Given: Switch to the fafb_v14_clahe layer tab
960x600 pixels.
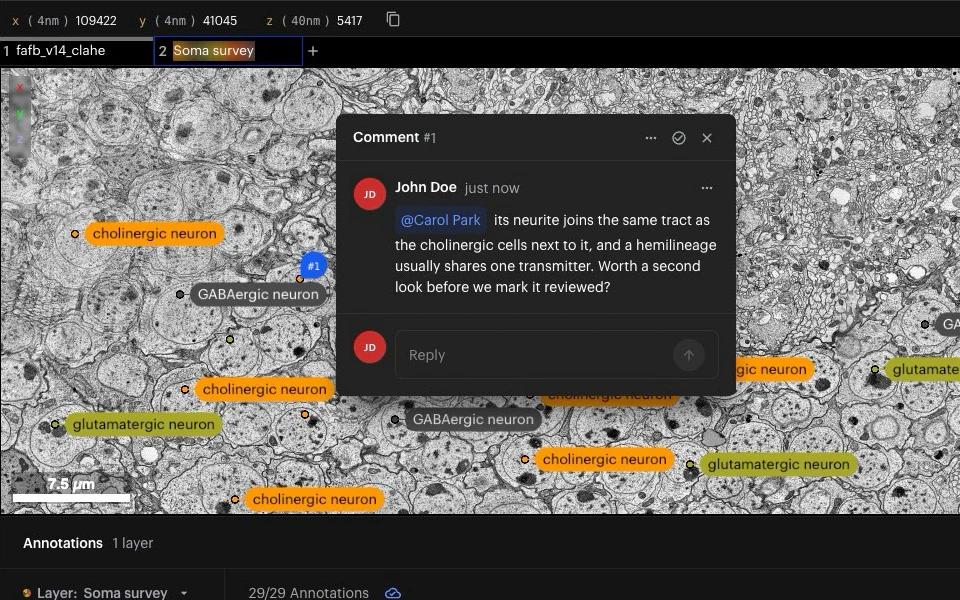Looking at the screenshot, I should tap(77, 51).
